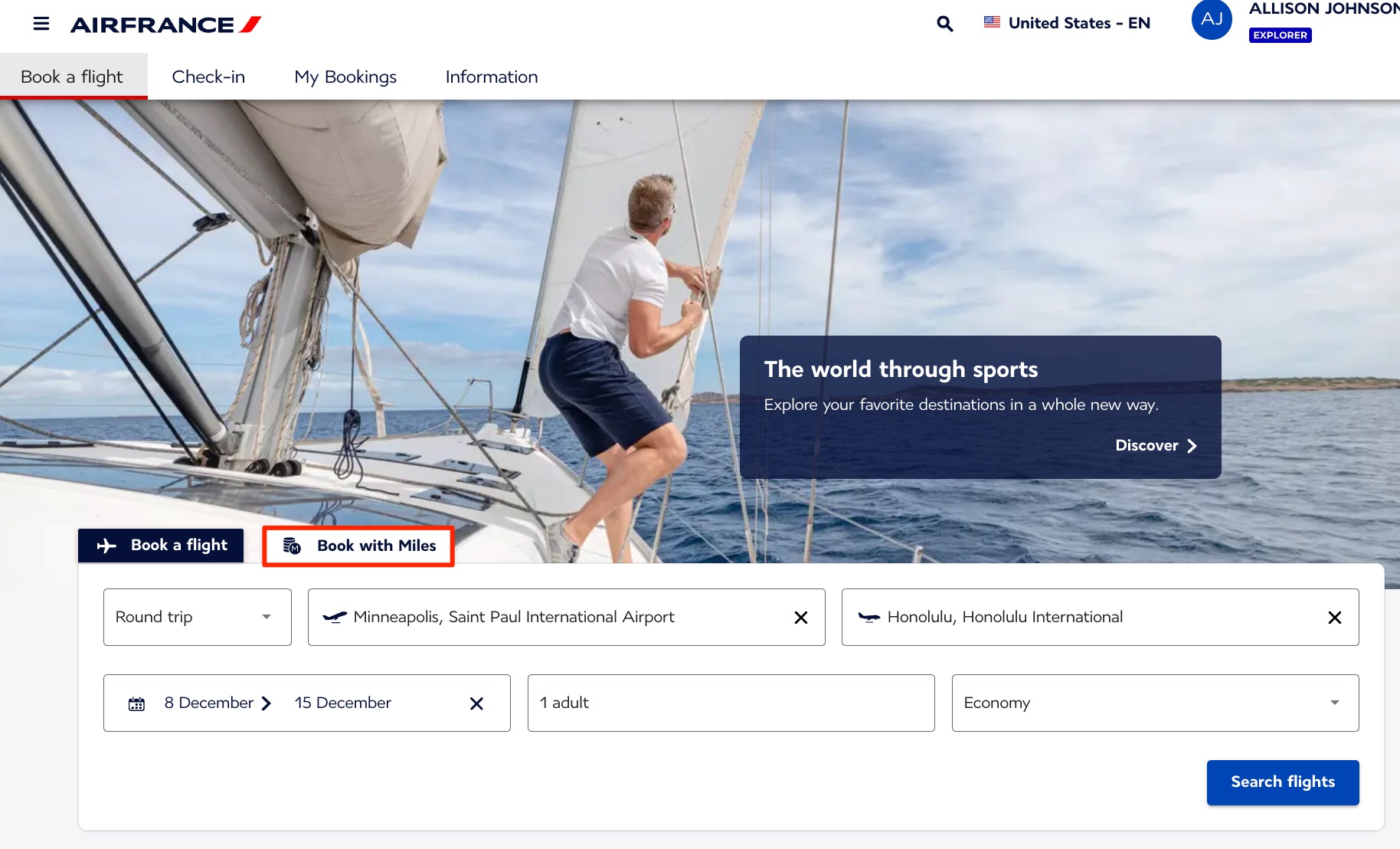Click the Miles coins icon on Book with Miles

[292, 546]
